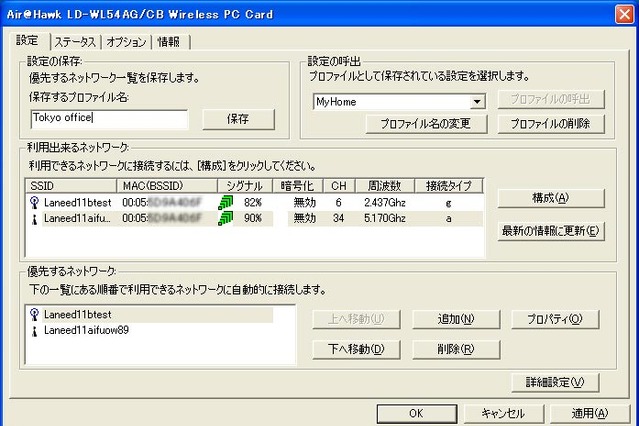
Task: Click the 追加(N) button
Action: click(x=456, y=319)
